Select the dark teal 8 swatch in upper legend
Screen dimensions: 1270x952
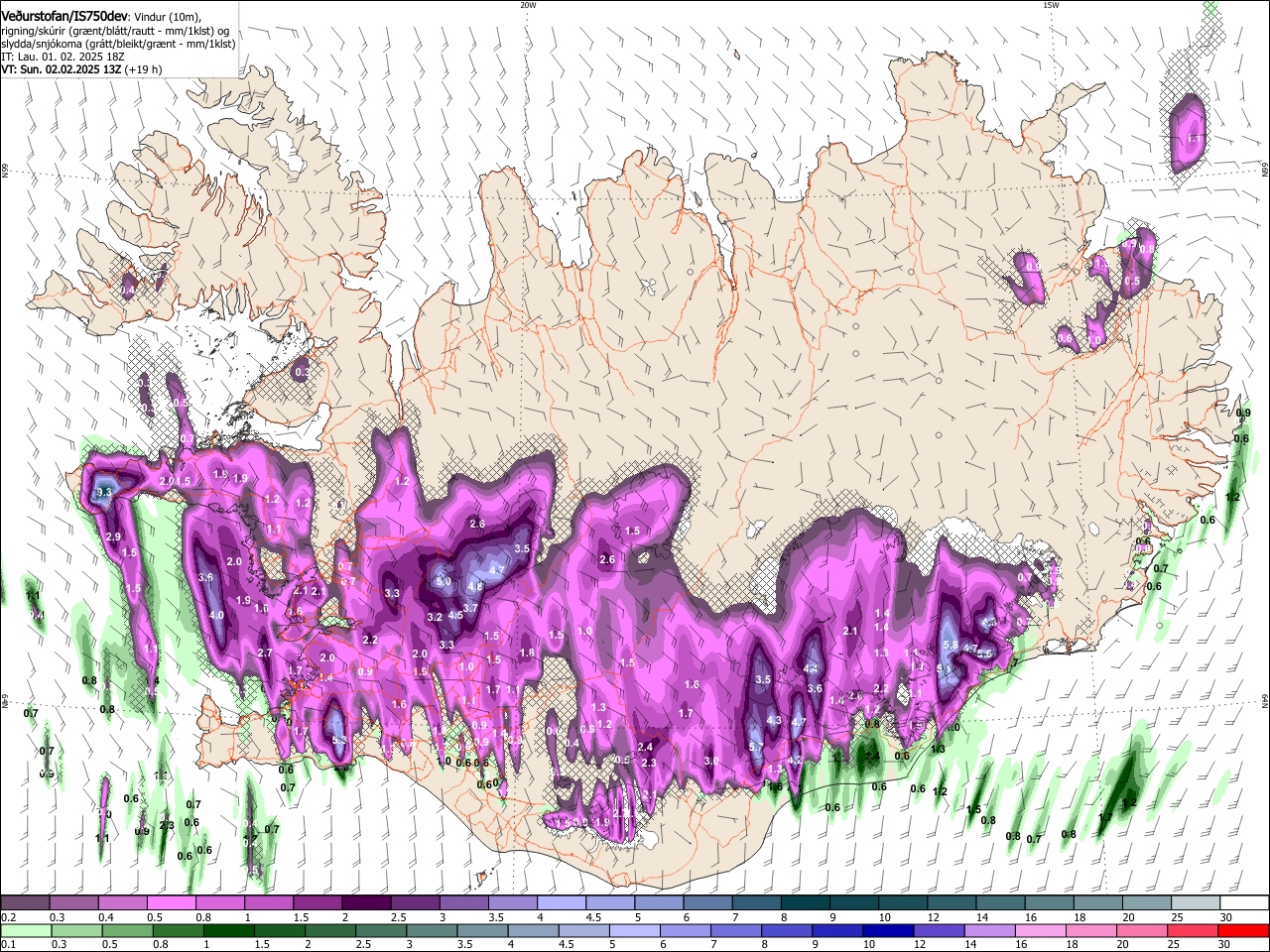[x=806, y=902]
